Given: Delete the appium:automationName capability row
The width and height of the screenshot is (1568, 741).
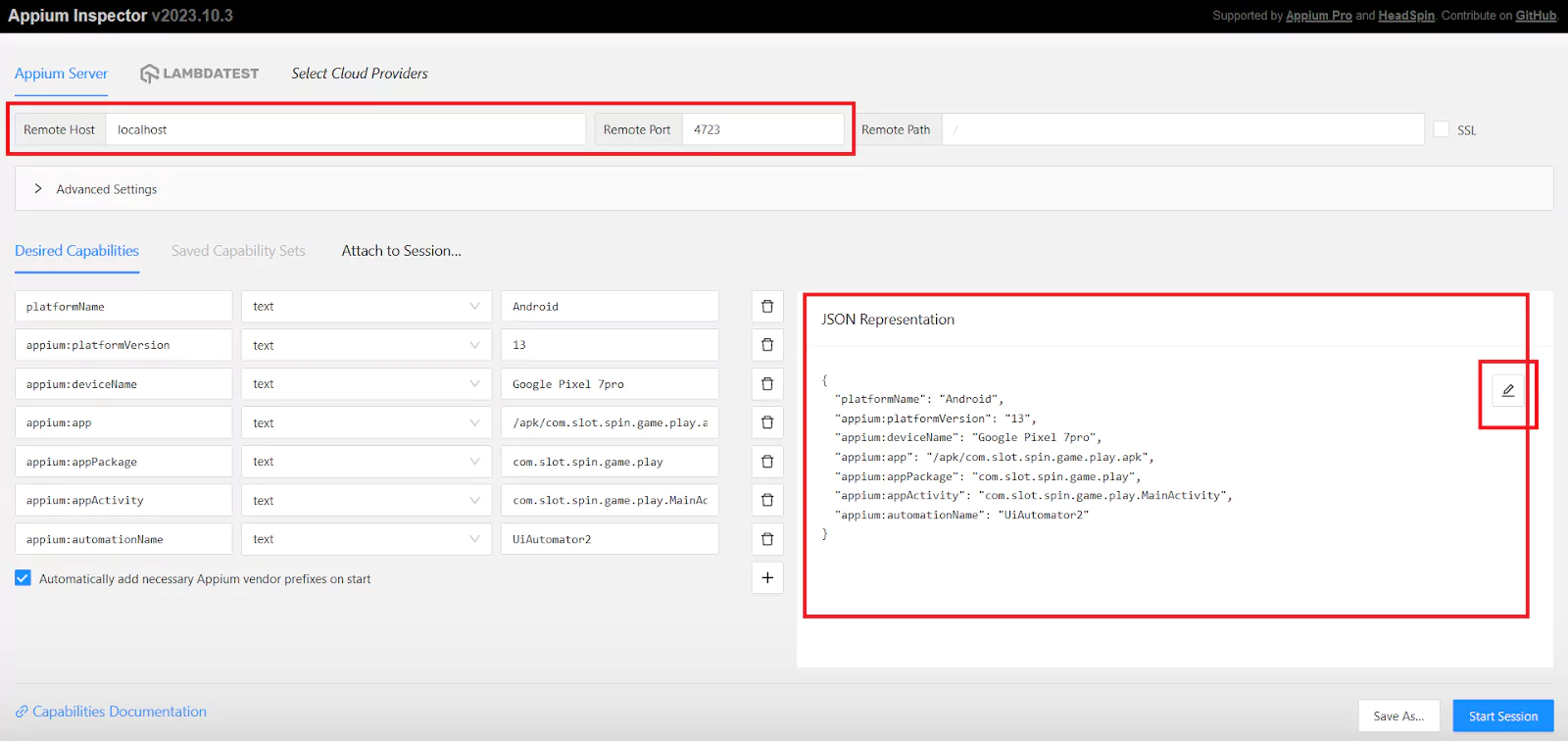Looking at the screenshot, I should 767,539.
